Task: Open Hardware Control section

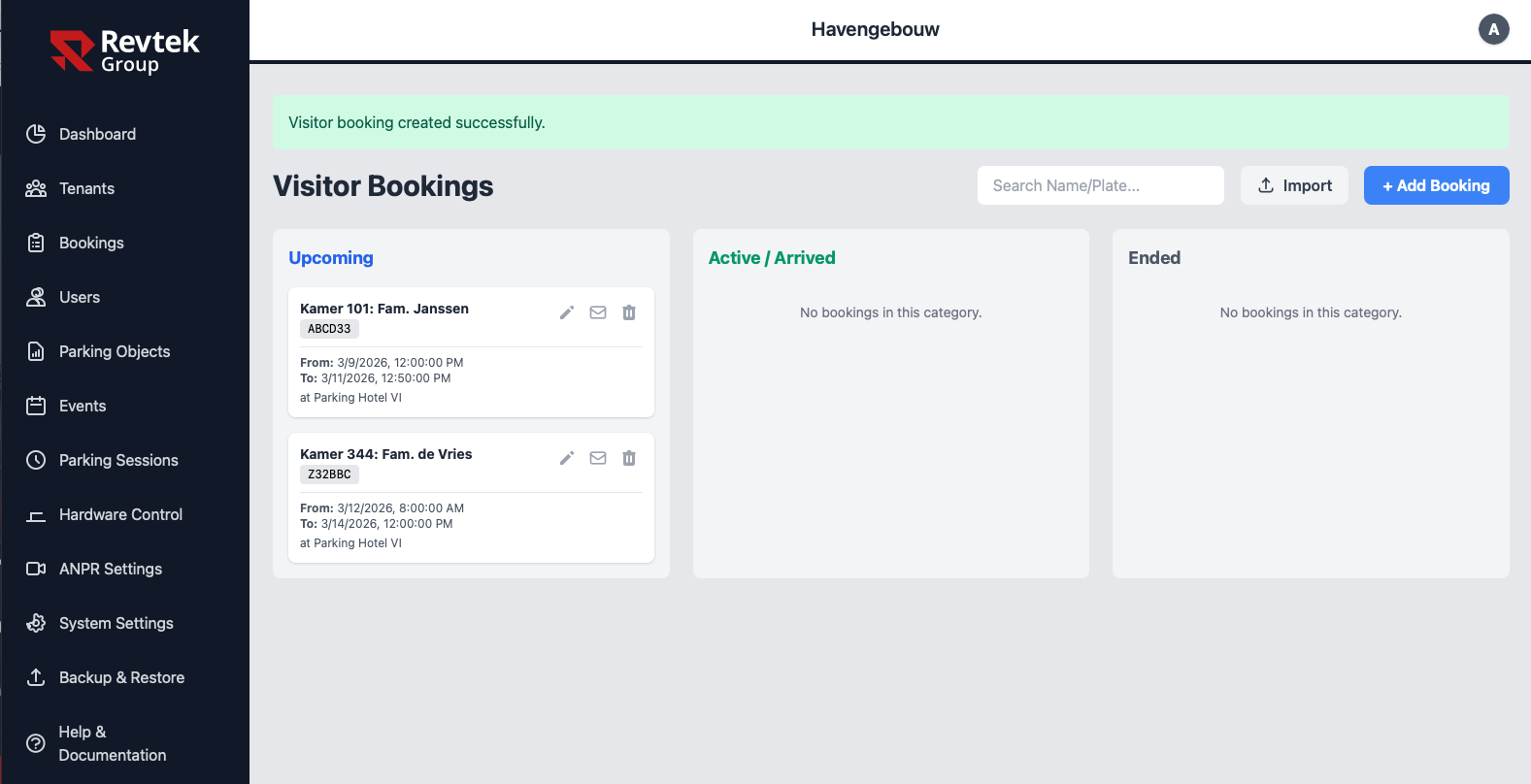Action: point(120,514)
